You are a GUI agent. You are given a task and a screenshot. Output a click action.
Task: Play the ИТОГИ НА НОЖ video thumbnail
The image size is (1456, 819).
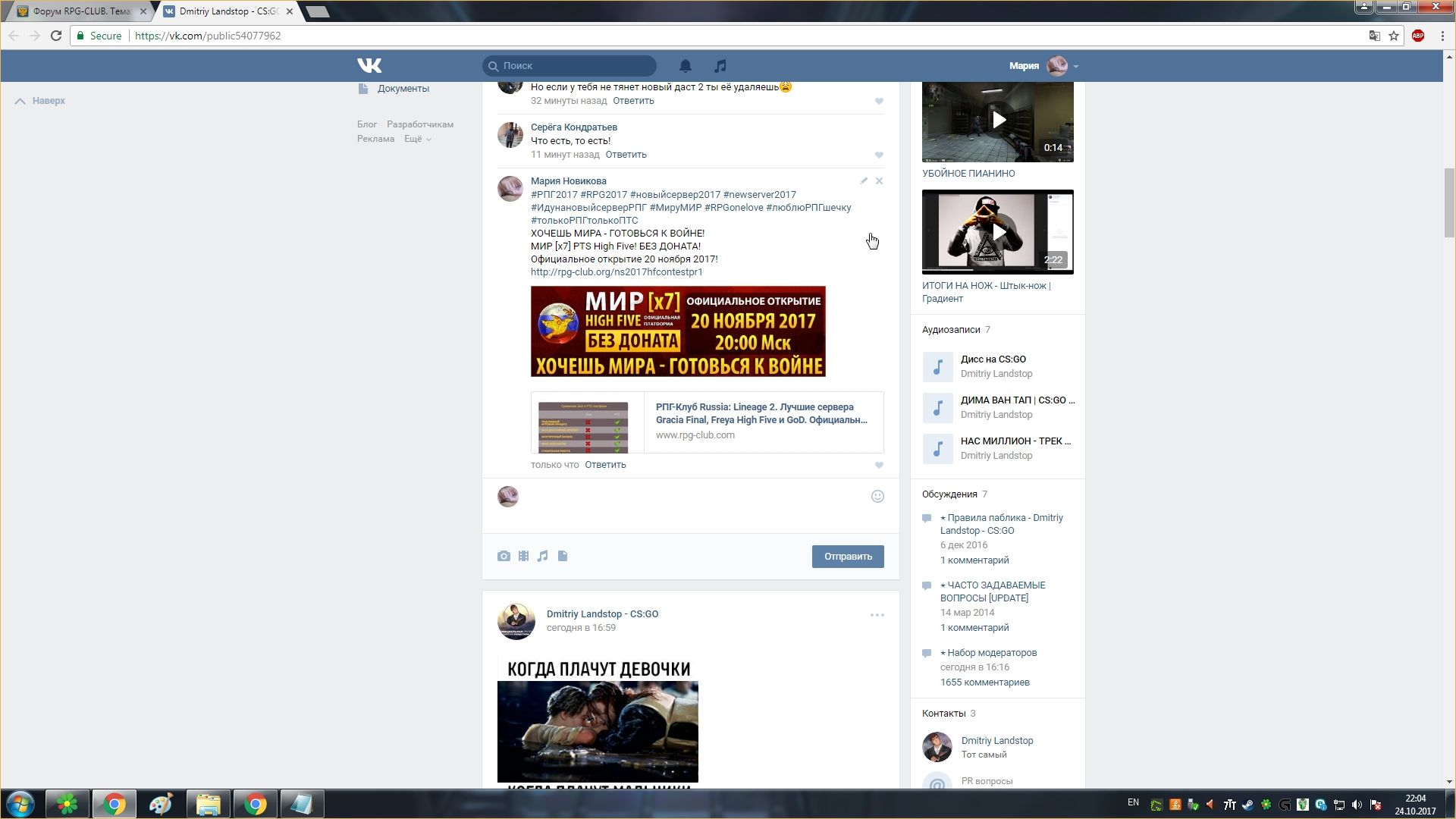(x=998, y=231)
